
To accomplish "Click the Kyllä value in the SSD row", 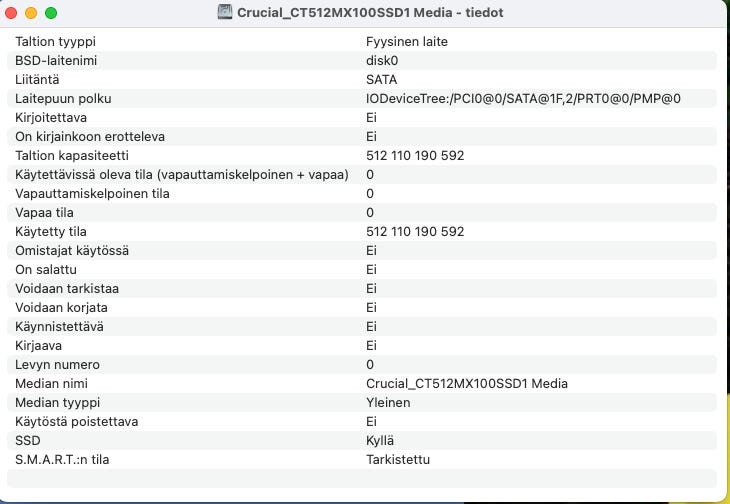I will (x=380, y=440).
